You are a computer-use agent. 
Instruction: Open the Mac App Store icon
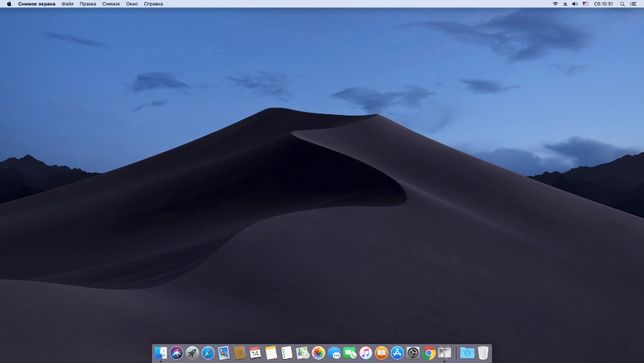[397, 353]
